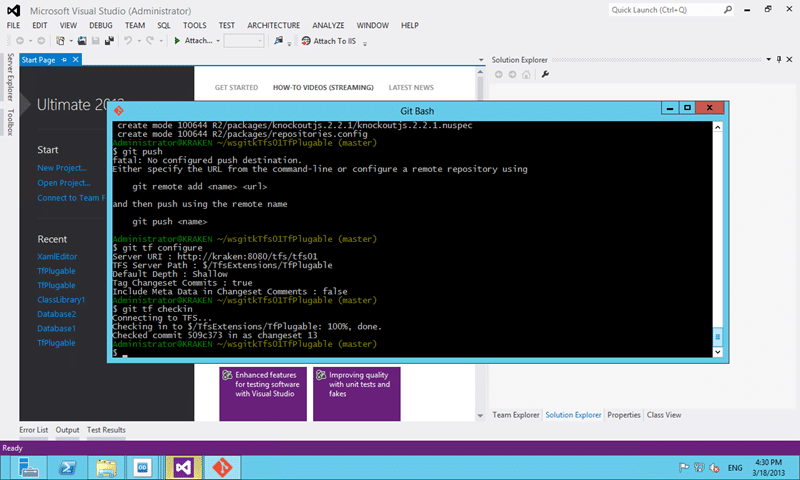Open the TOOLS menu
The image size is (800, 480).
tap(194, 26)
